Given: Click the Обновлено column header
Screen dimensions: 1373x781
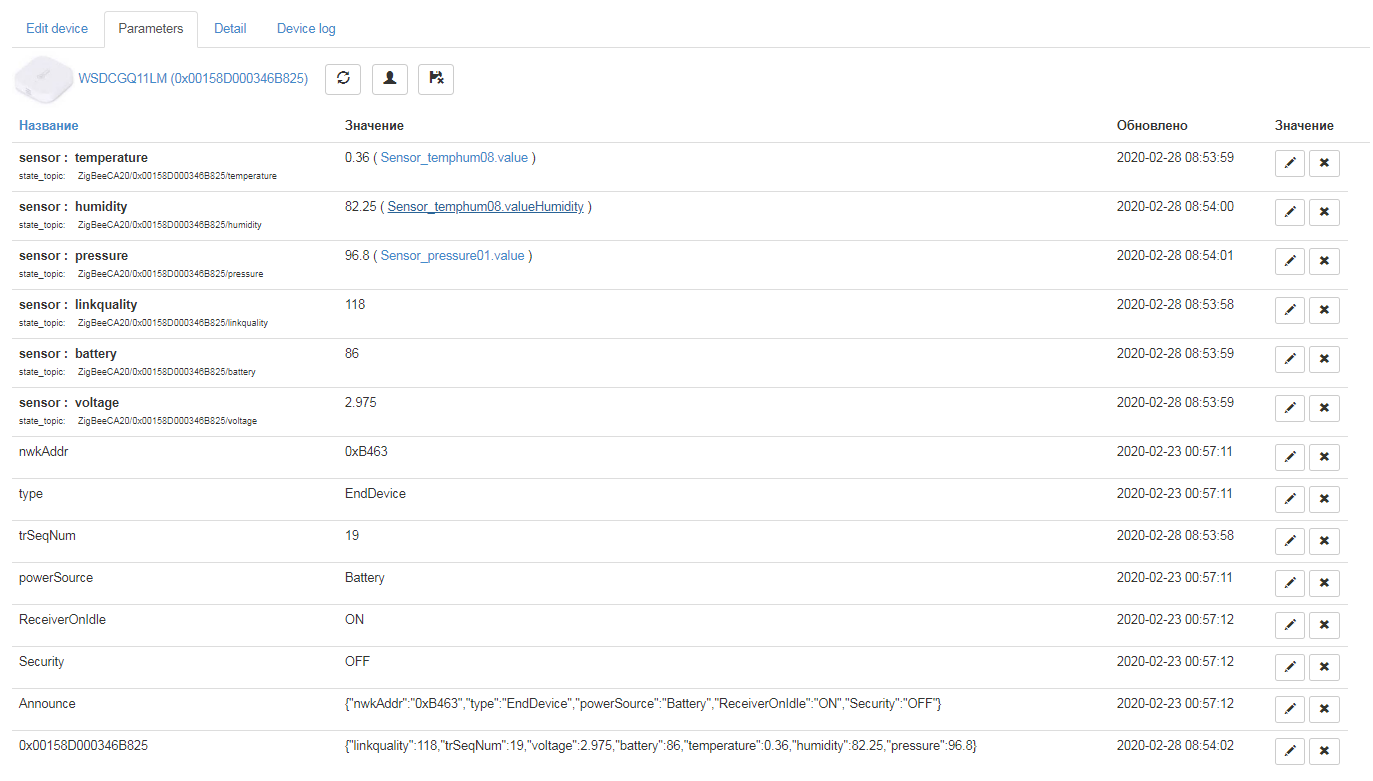Looking at the screenshot, I should (1152, 126).
